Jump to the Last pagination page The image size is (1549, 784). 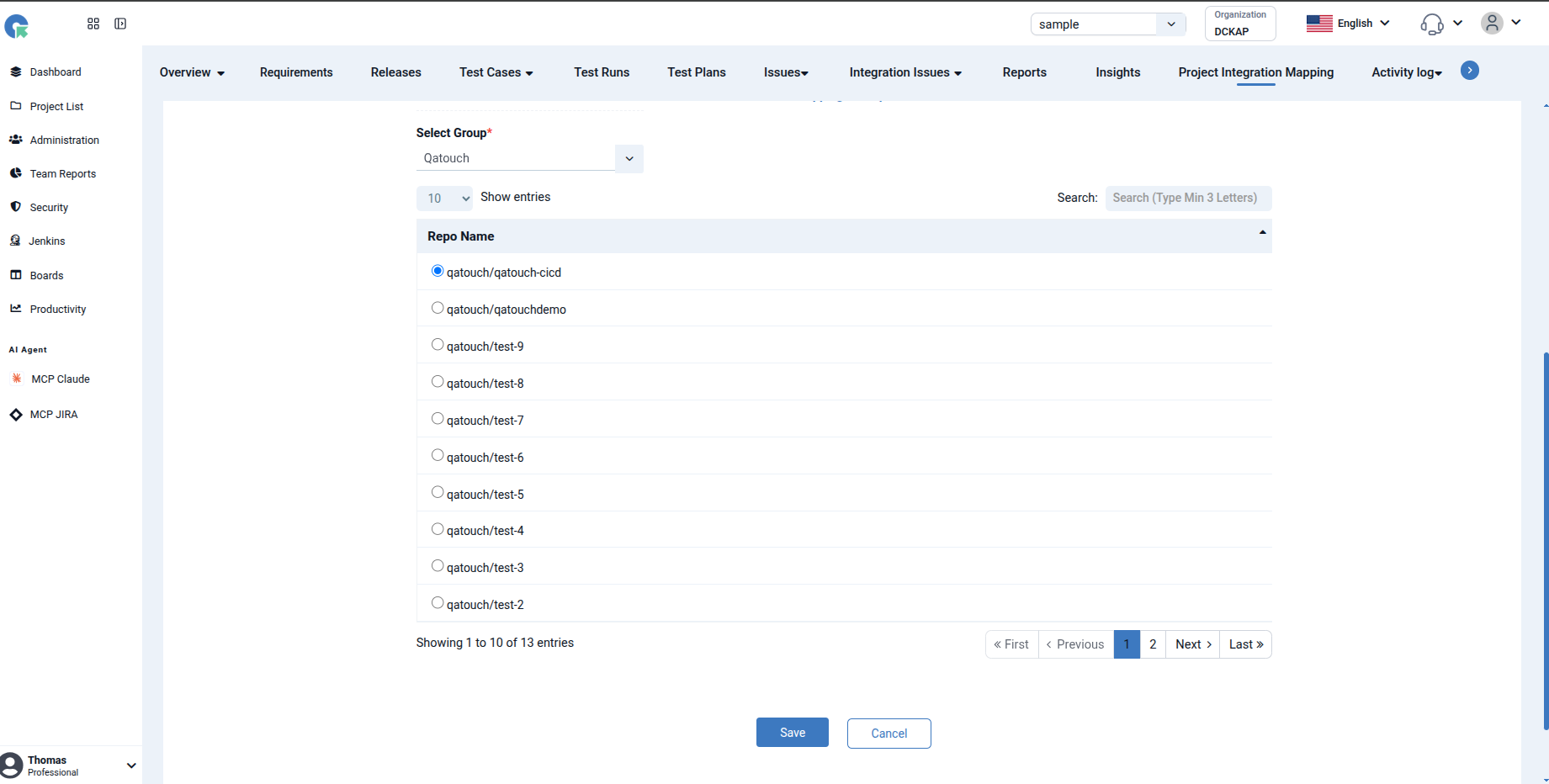(x=1246, y=644)
